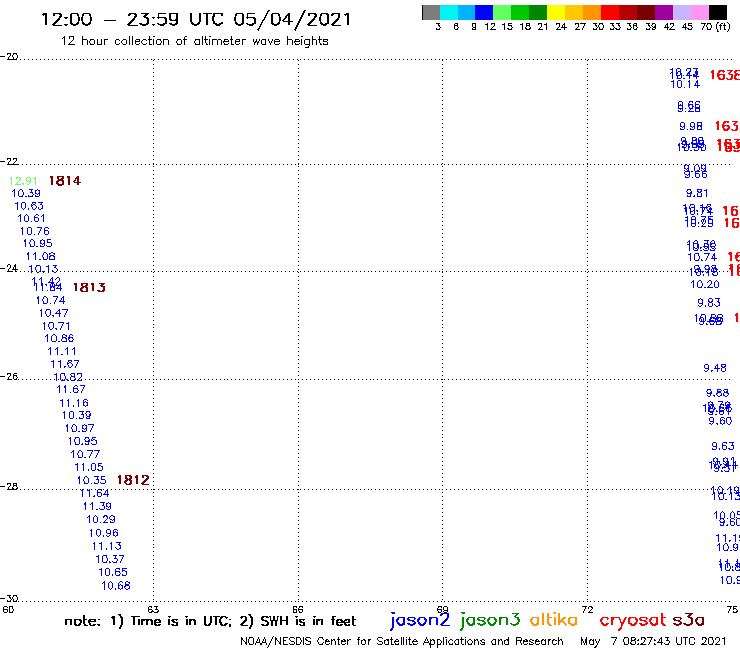Viewport: 740px width, 650px height.
Task: Click the longitude axis label 63
Action: point(153,609)
